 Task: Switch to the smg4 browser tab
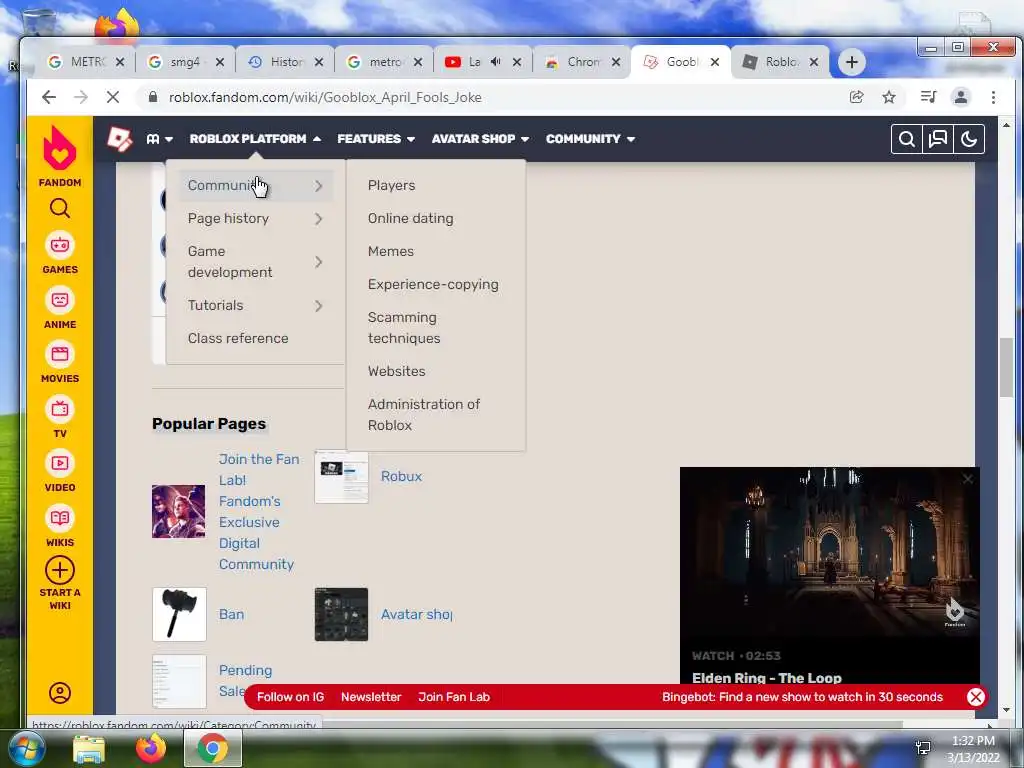(185, 62)
